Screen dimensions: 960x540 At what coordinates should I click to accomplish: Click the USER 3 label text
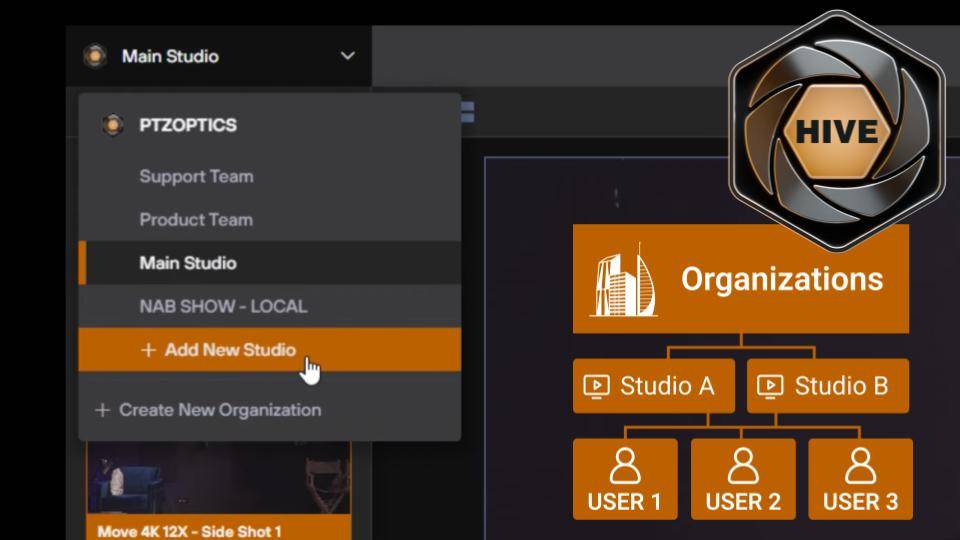coord(861,502)
